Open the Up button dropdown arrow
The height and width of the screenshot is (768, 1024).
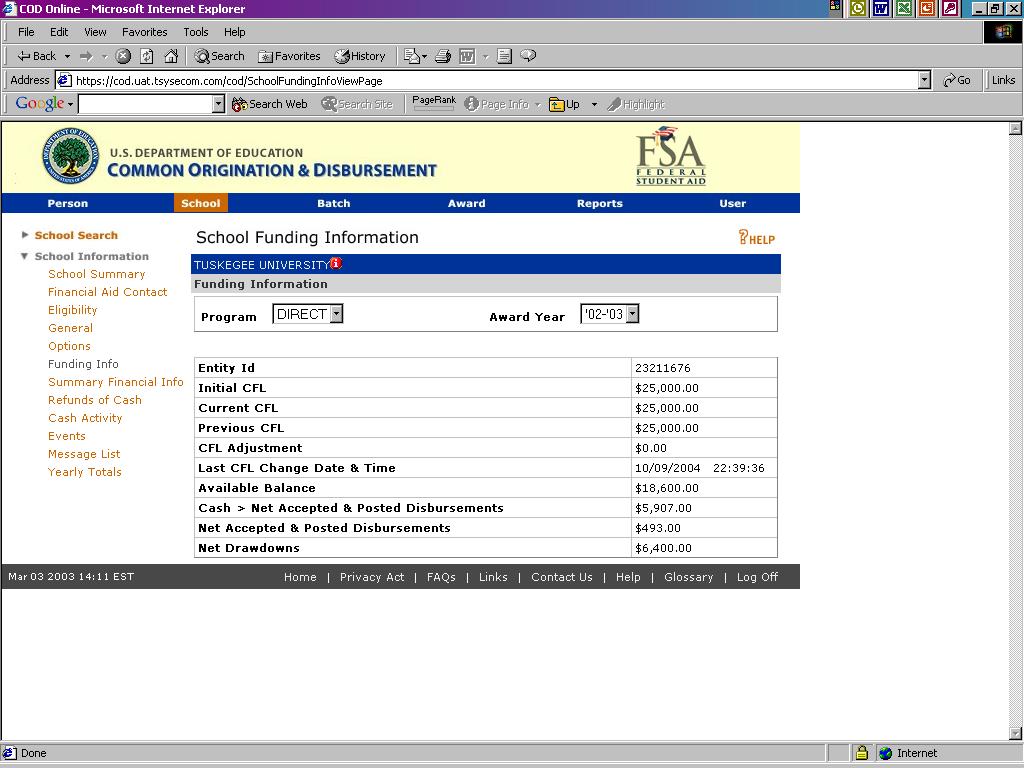[x=594, y=104]
